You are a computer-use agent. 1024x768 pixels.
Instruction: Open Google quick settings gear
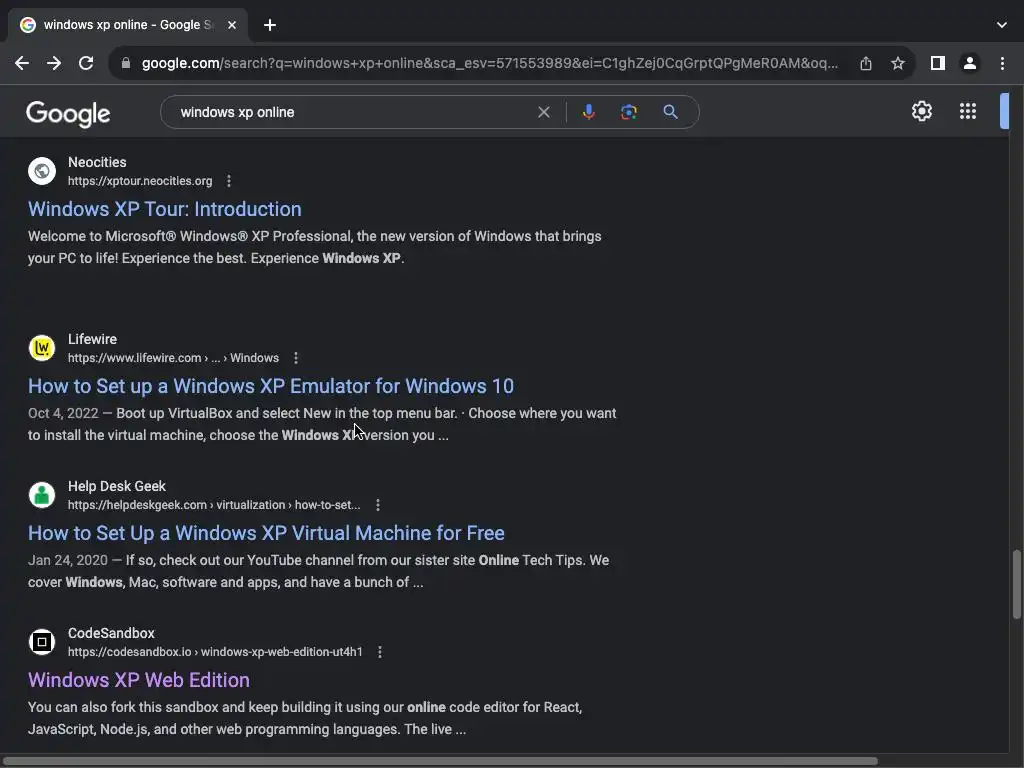point(921,111)
